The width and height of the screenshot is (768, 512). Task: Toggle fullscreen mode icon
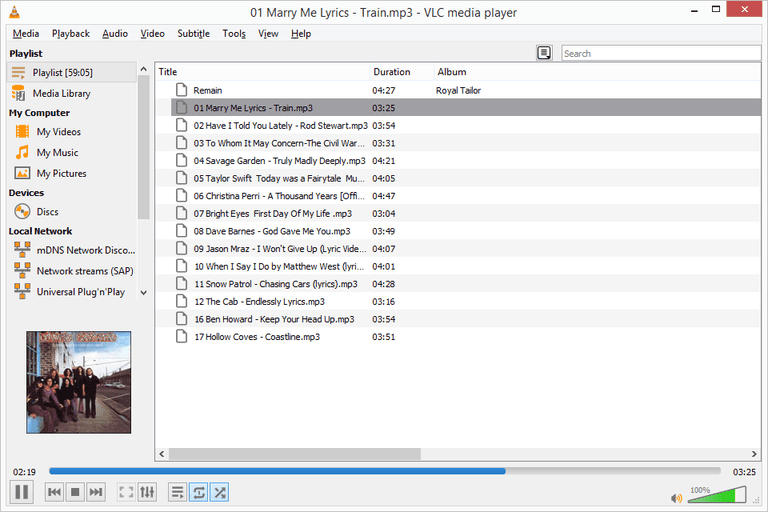click(126, 492)
